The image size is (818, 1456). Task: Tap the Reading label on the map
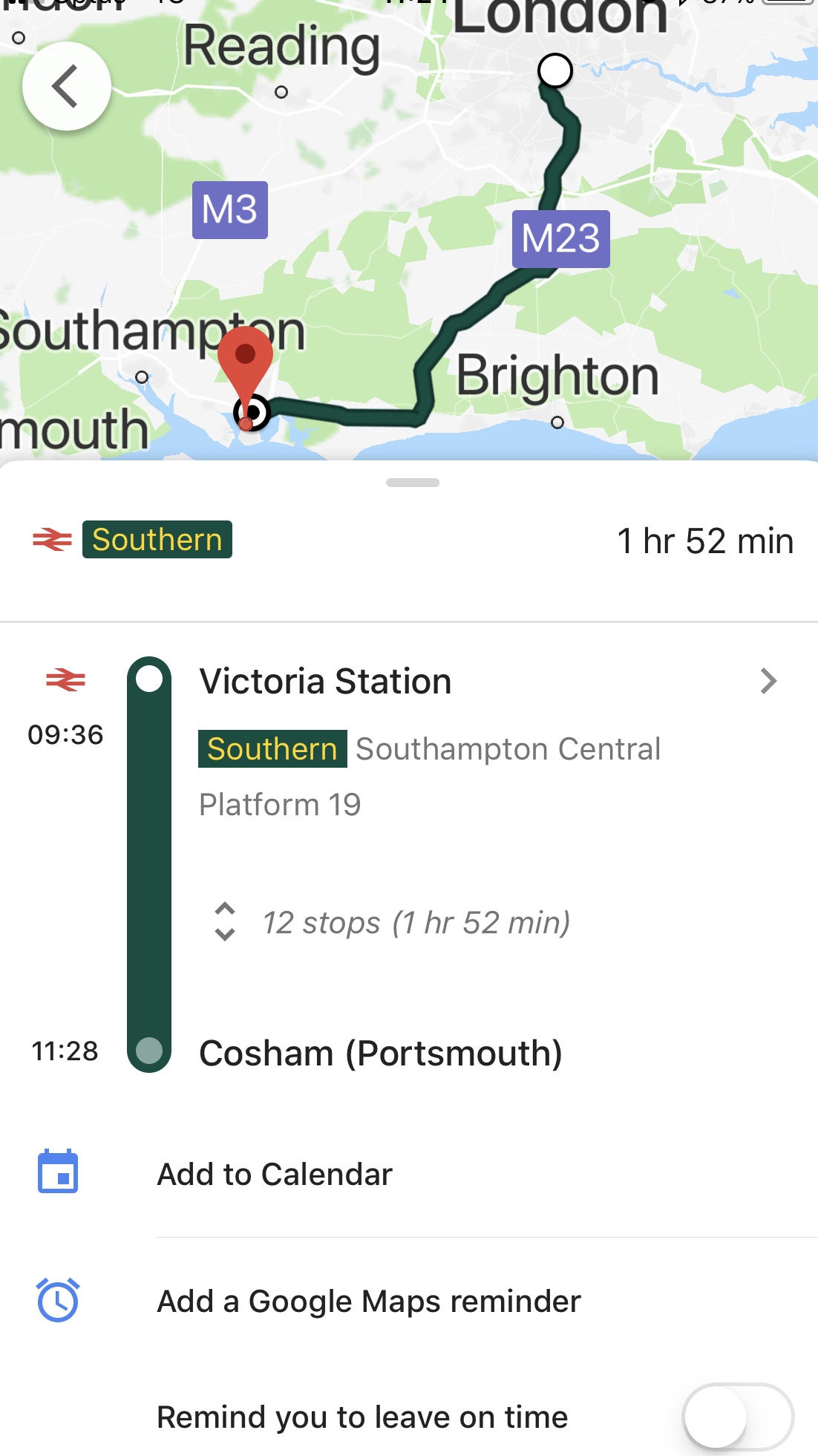click(281, 46)
